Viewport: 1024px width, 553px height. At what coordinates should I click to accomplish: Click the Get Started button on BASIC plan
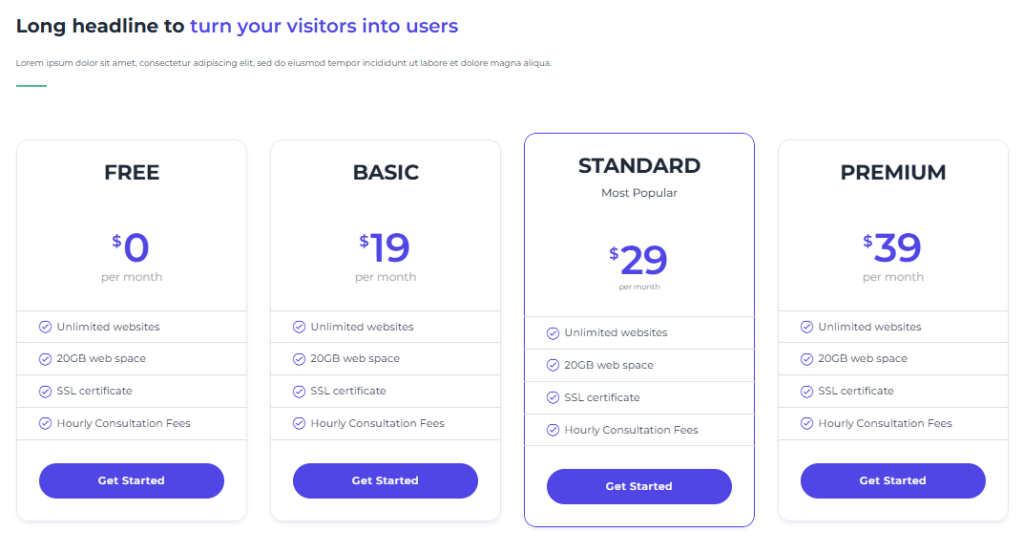[x=385, y=481]
